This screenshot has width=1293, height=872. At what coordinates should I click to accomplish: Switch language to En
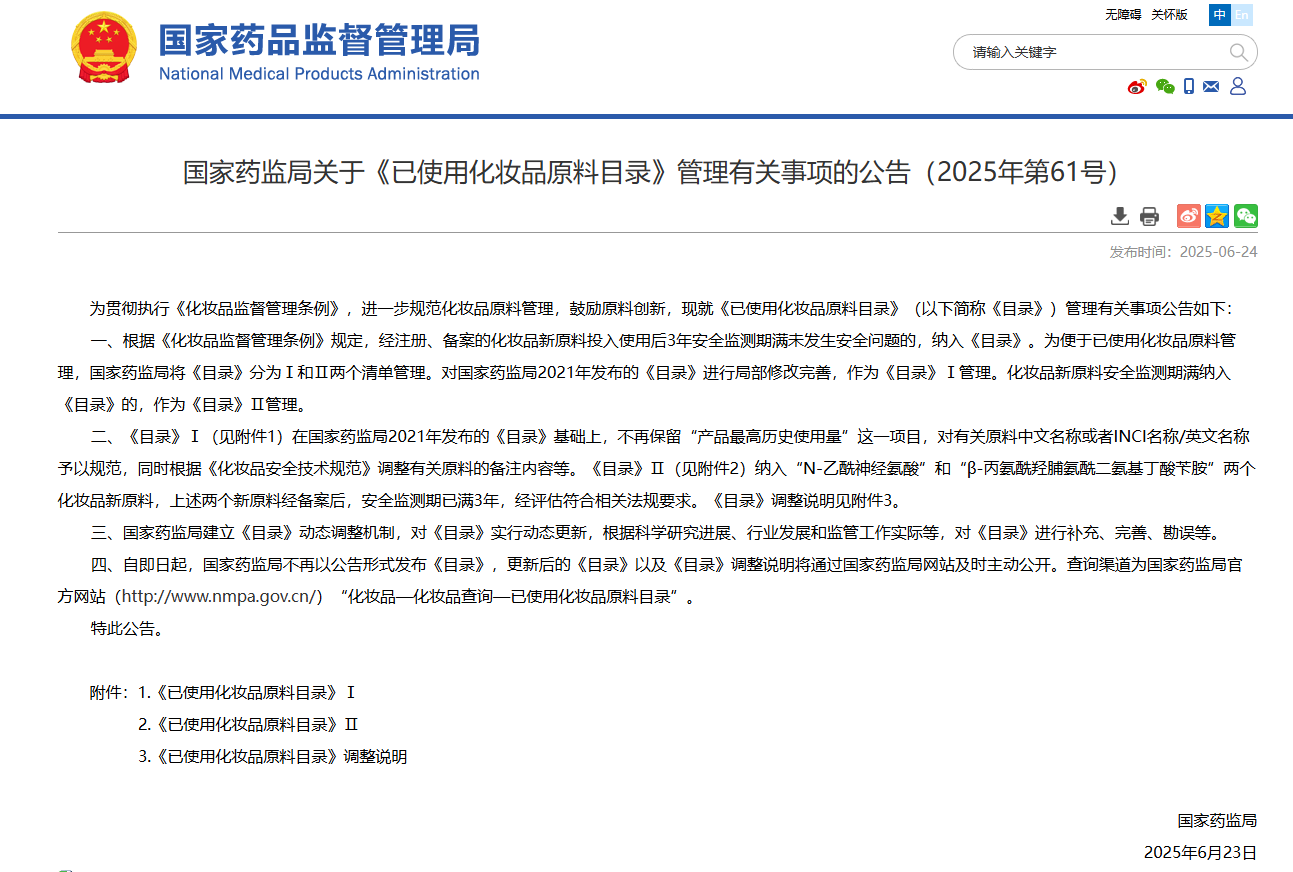[x=1242, y=15]
